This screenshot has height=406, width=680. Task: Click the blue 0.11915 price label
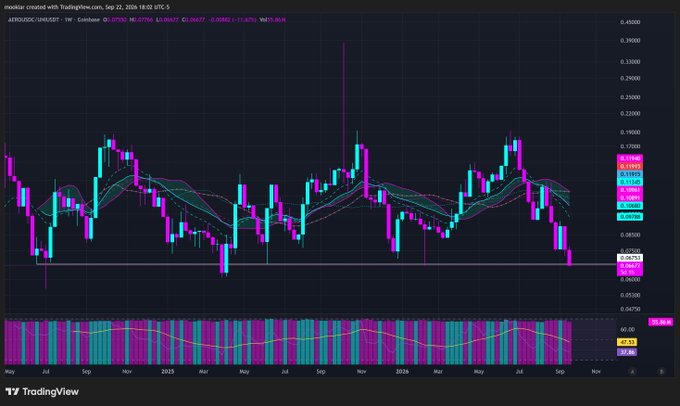(630, 174)
